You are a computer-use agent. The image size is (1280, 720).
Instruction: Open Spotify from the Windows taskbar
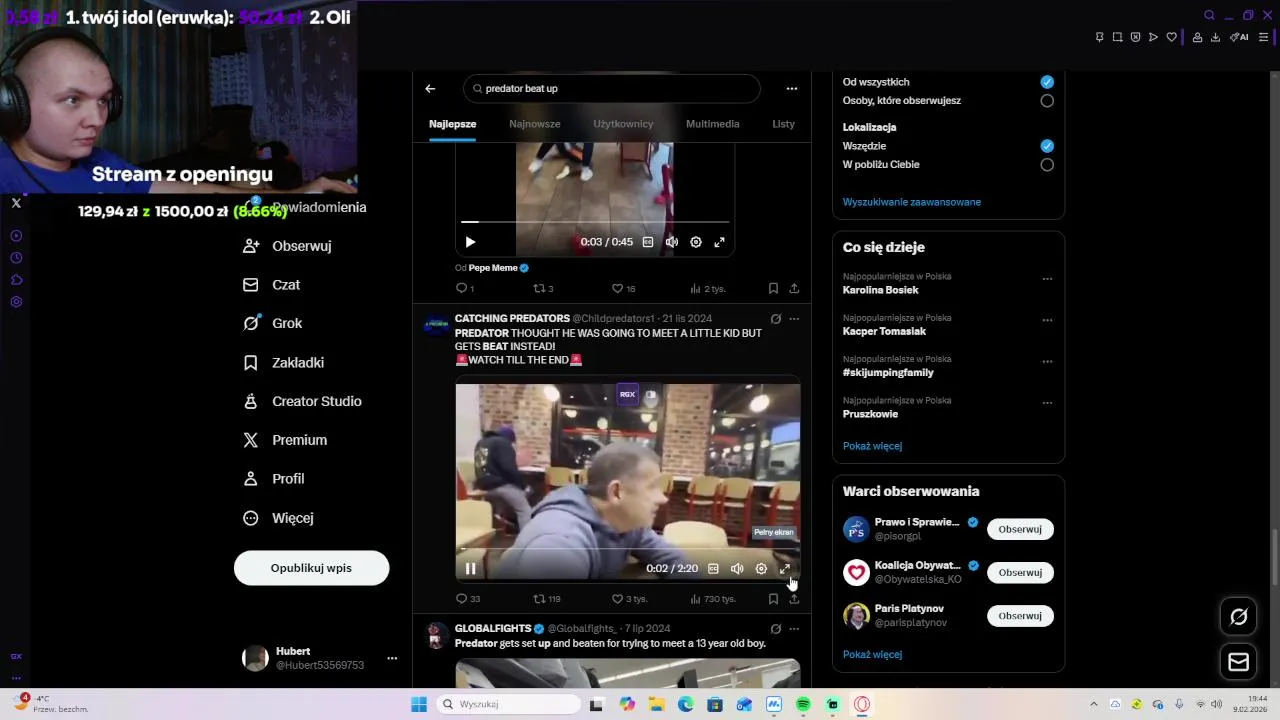(x=803, y=704)
